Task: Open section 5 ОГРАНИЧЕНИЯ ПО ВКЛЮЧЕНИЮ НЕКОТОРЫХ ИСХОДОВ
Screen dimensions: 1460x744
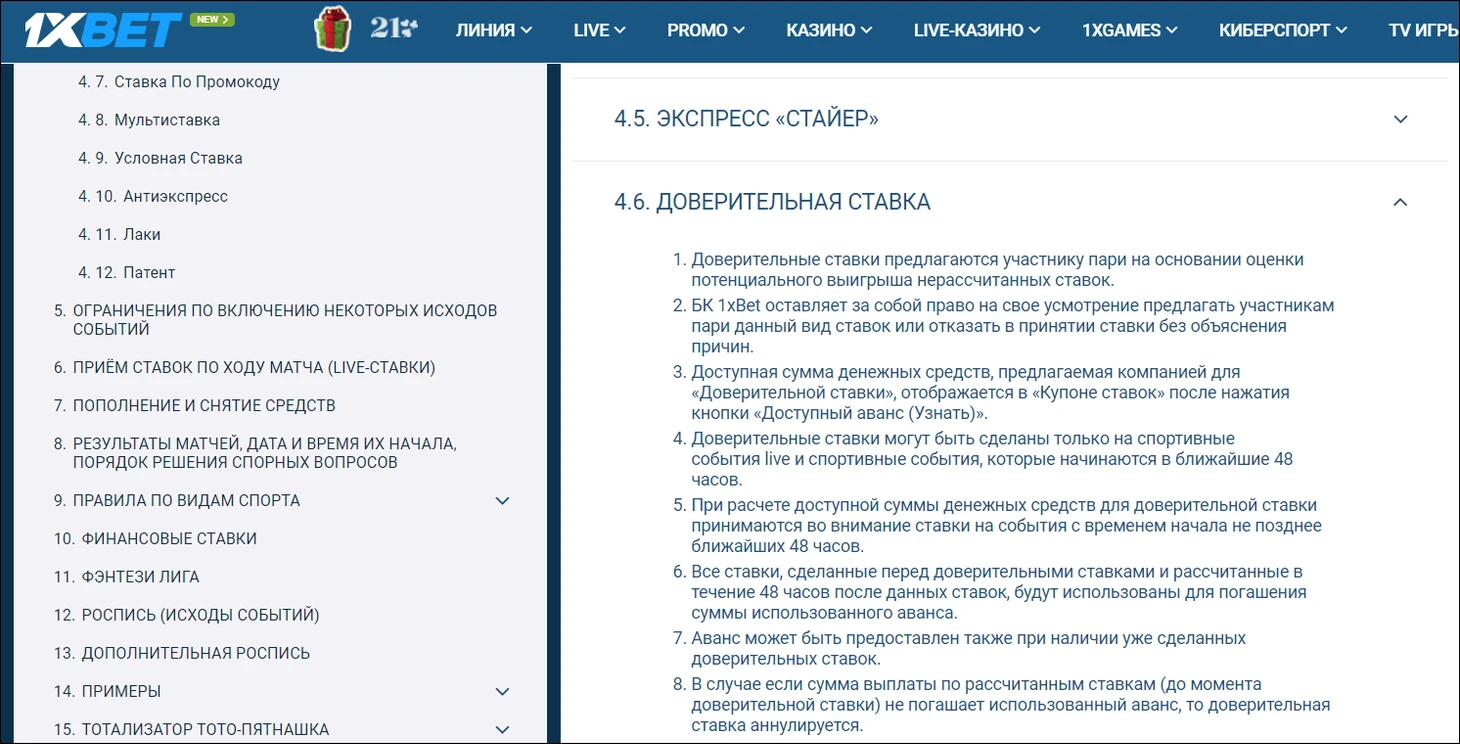Action: pos(275,320)
